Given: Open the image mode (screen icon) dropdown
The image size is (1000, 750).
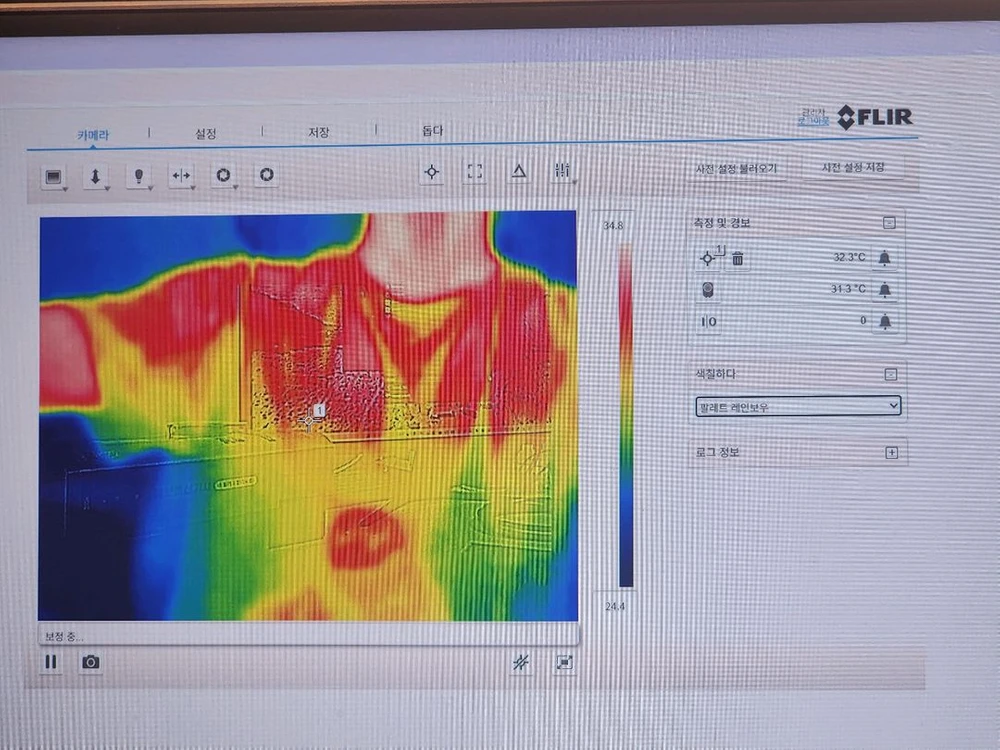Looking at the screenshot, I should (x=54, y=177).
